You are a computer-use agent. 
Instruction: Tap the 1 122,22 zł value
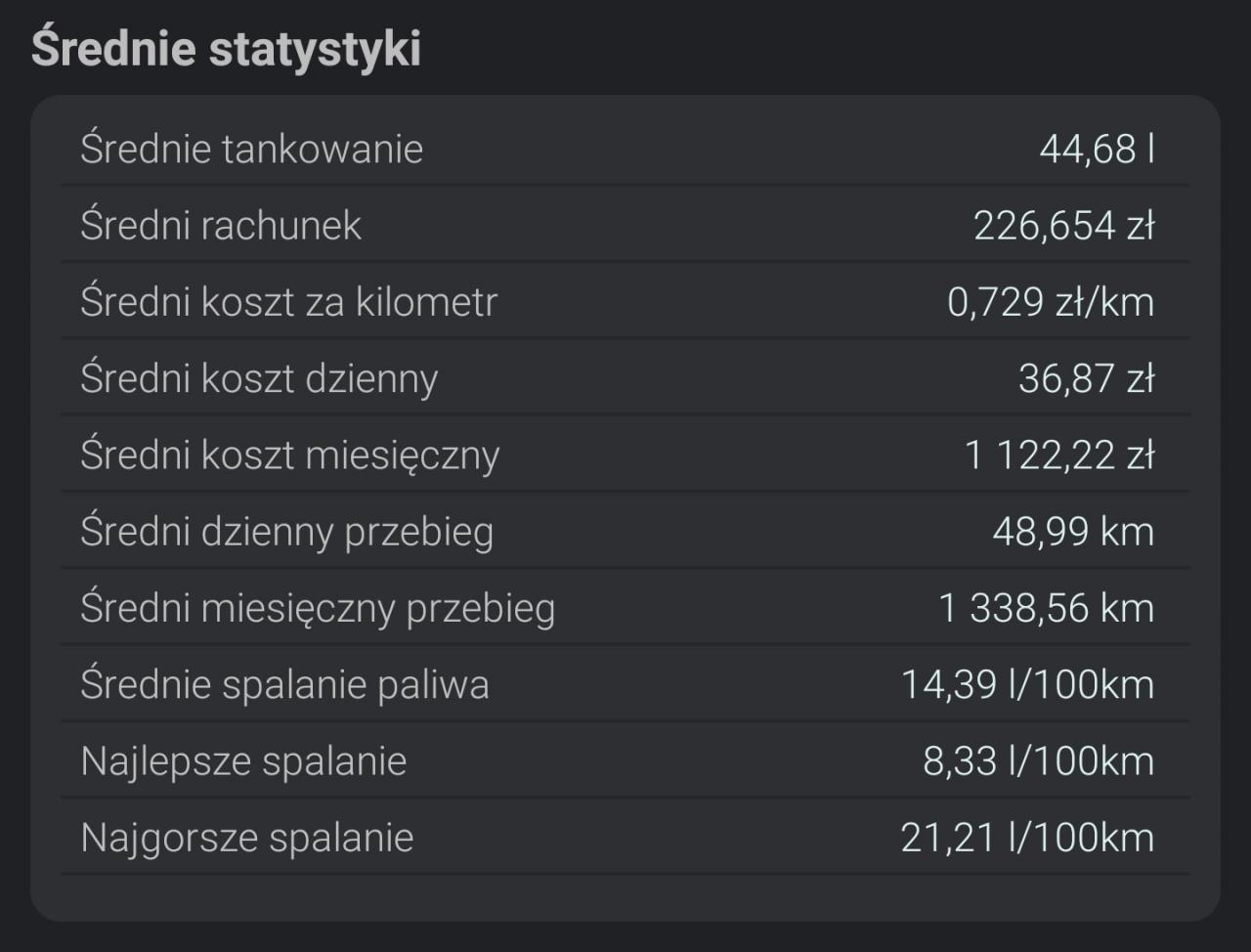pos(1059,455)
